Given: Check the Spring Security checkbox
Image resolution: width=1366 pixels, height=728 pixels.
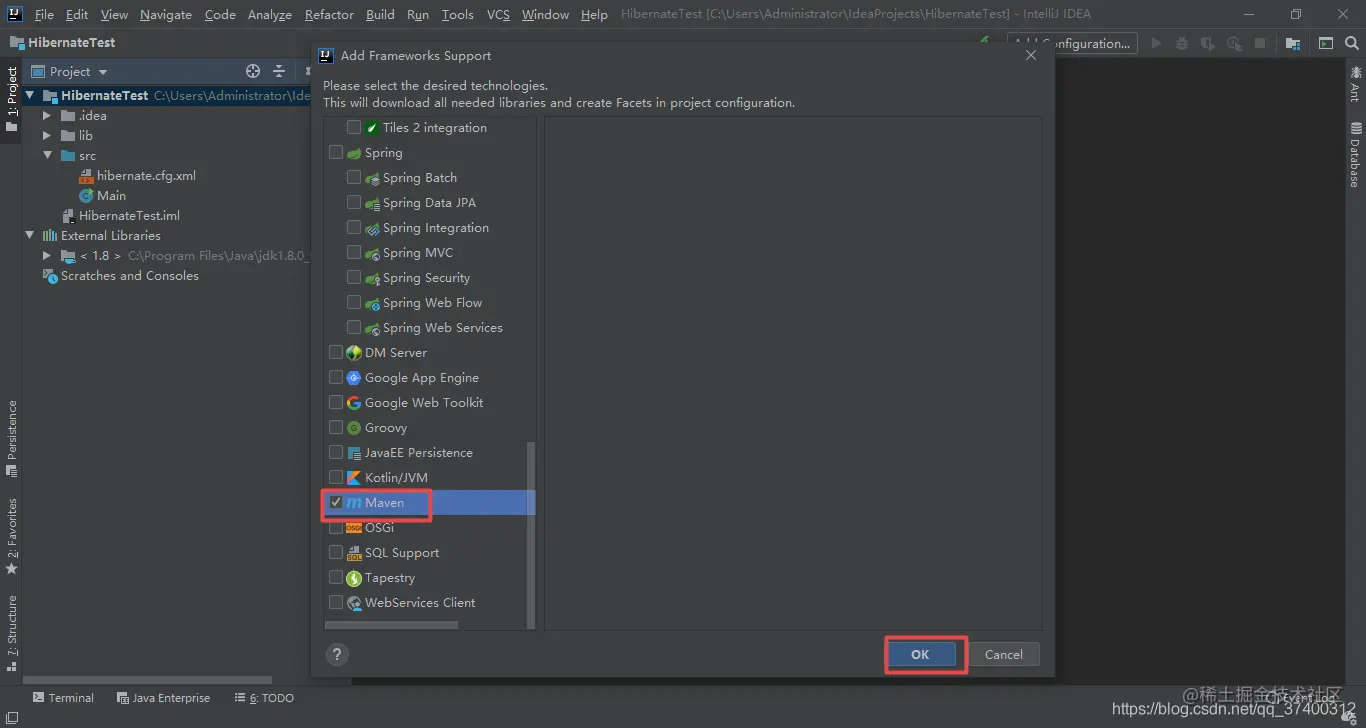Looking at the screenshot, I should (354, 278).
